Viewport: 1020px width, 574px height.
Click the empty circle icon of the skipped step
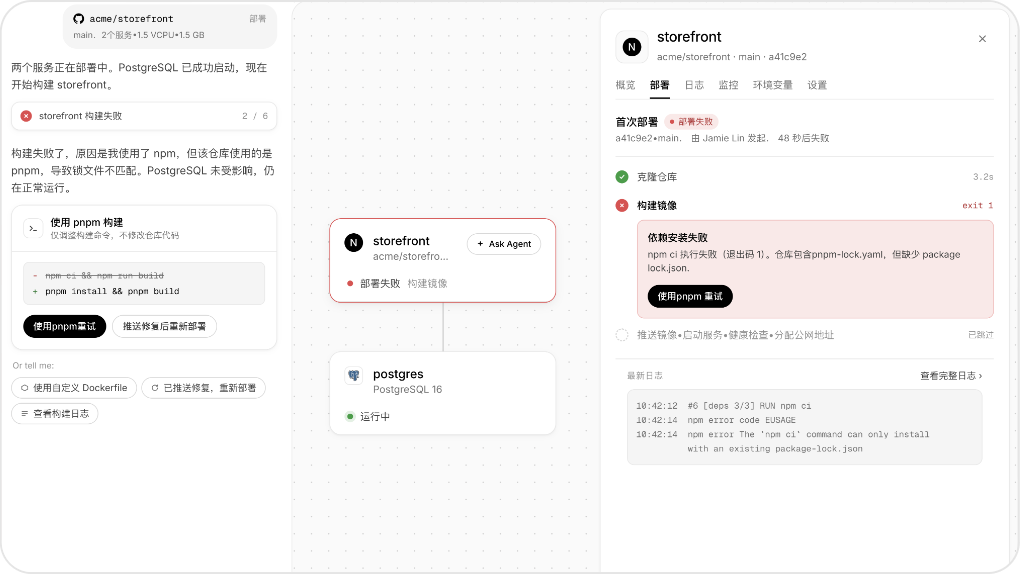point(622,335)
